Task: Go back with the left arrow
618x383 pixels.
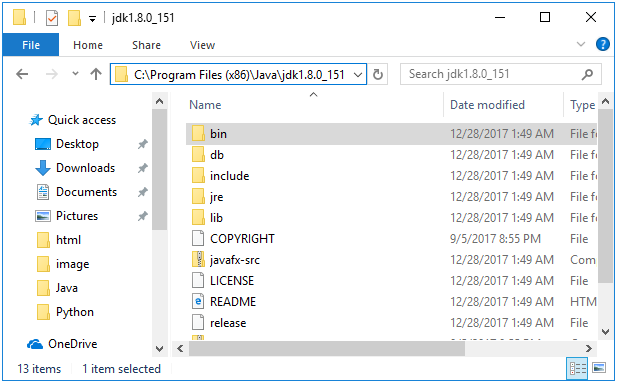Action: (x=22, y=74)
